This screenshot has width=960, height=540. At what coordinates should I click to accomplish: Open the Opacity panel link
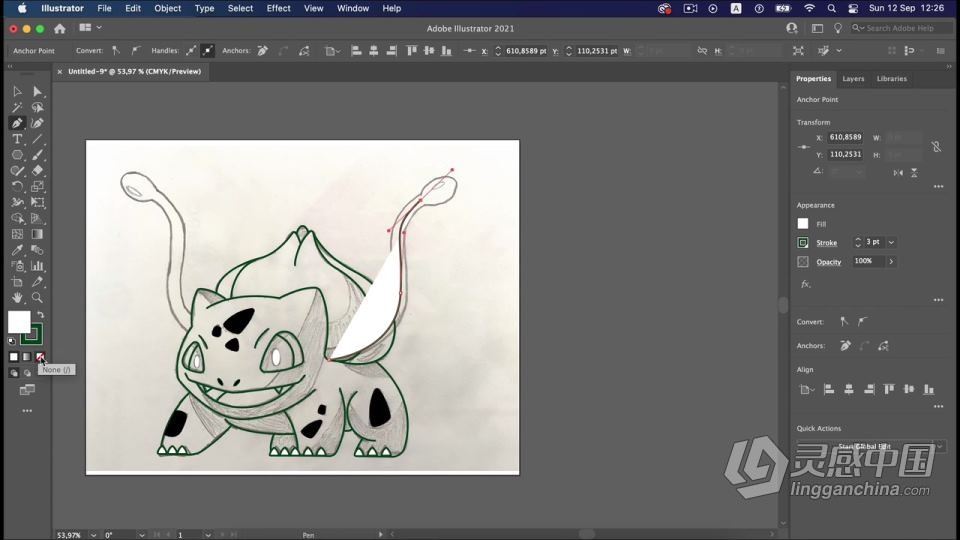828,262
